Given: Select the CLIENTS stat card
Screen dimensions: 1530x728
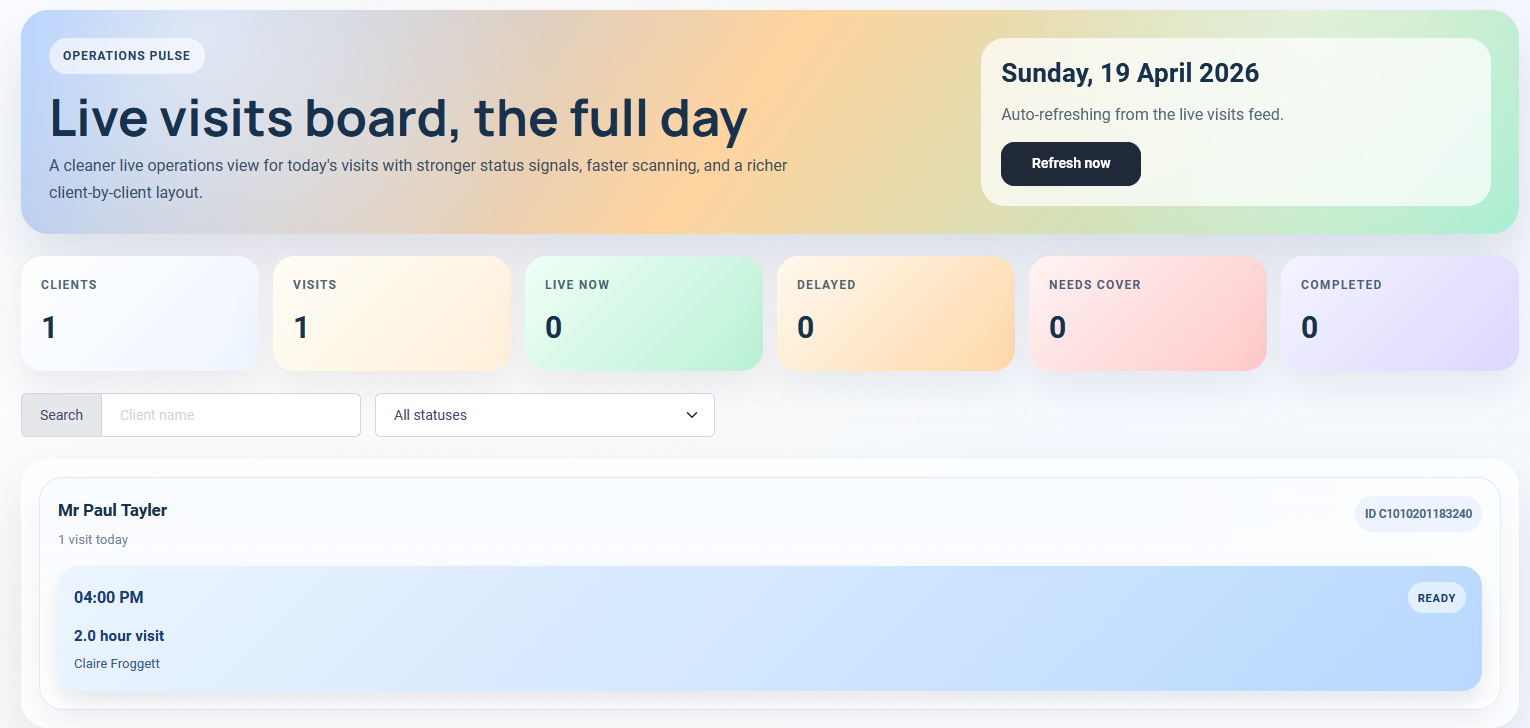Looking at the screenshot, I should tap(139, 313).
